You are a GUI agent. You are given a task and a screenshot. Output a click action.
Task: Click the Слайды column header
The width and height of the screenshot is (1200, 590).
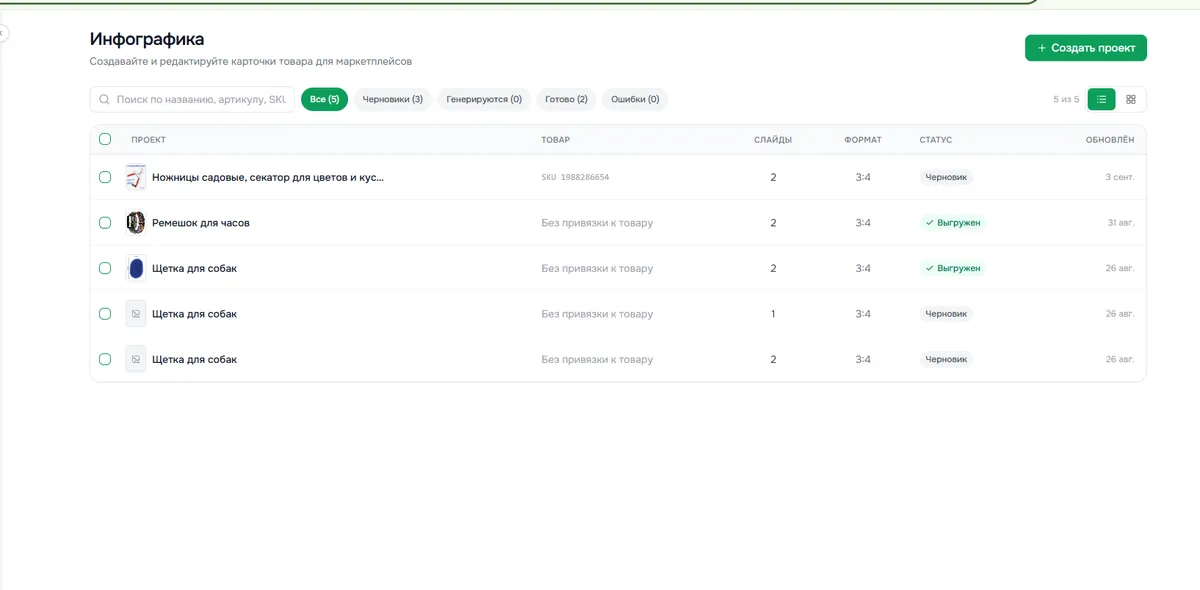(773, 140)
